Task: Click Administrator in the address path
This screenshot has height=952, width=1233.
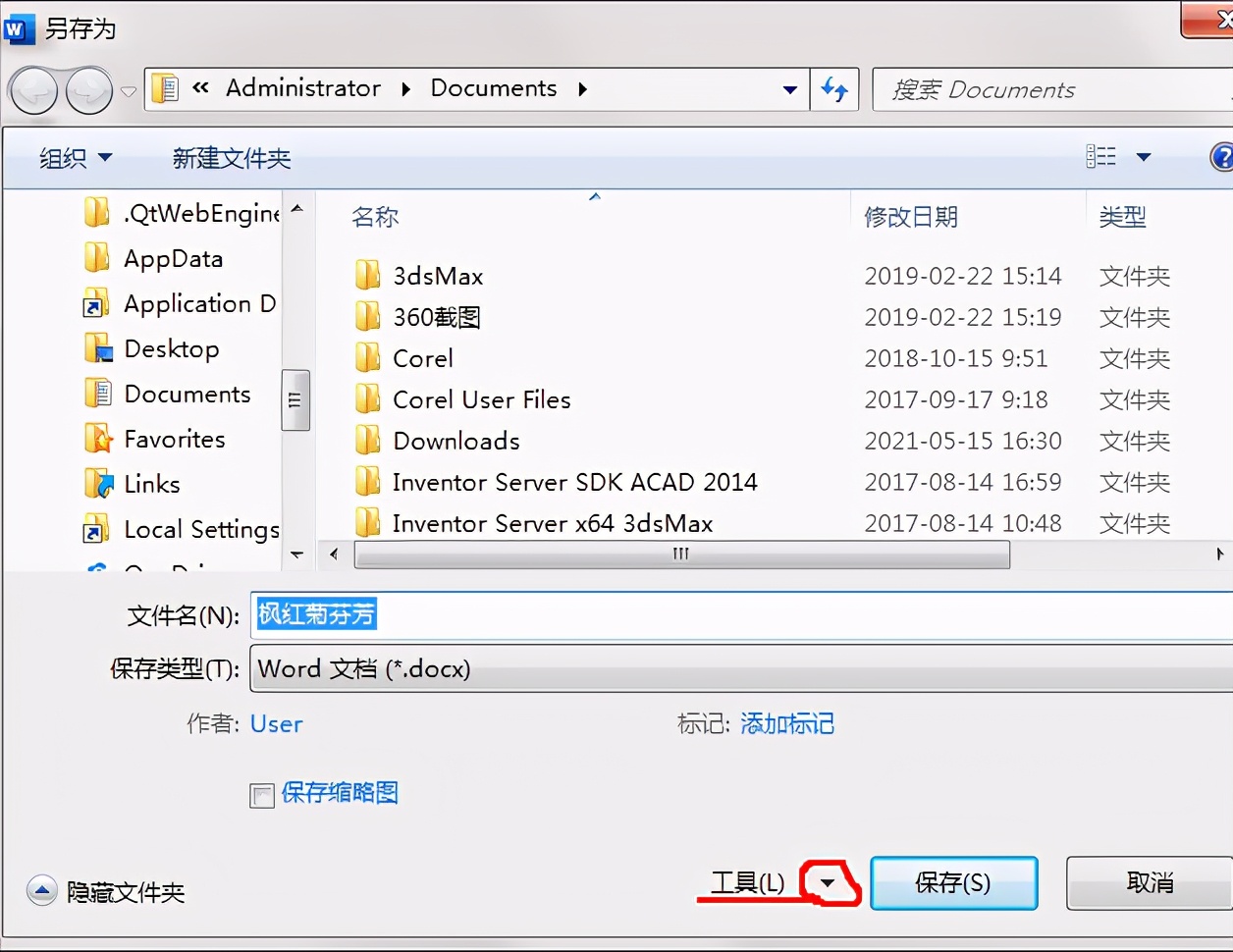Action: (x=303, y=88)
